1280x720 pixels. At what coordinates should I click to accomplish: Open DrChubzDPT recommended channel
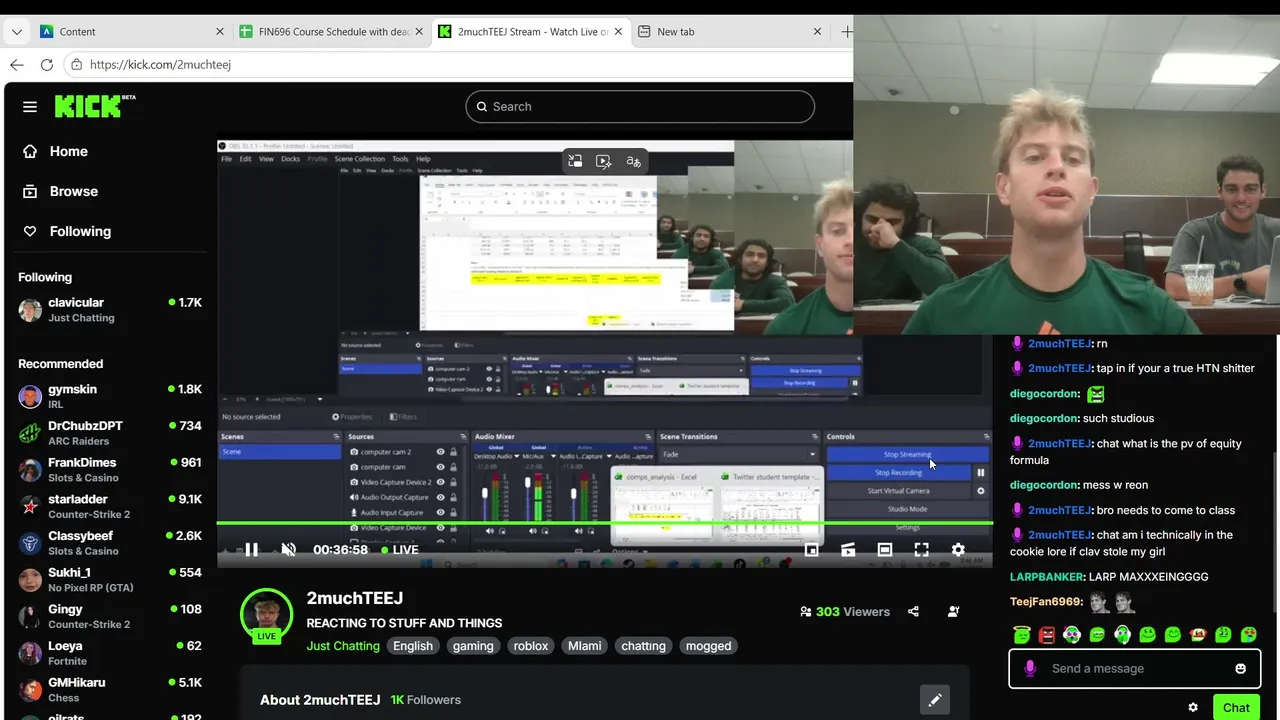click(110, 433)
